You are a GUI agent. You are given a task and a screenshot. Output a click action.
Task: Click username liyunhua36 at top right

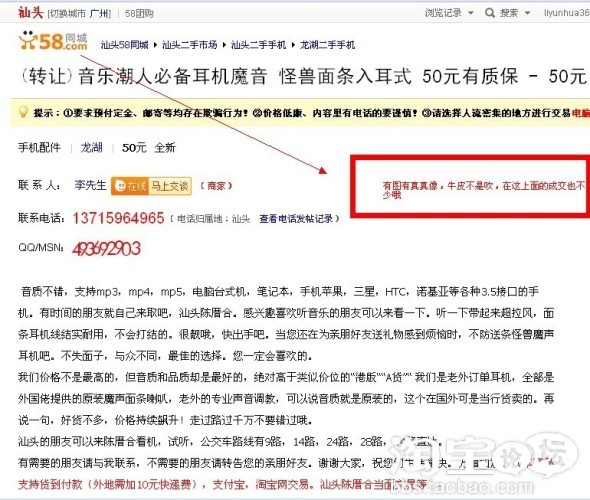567,13
